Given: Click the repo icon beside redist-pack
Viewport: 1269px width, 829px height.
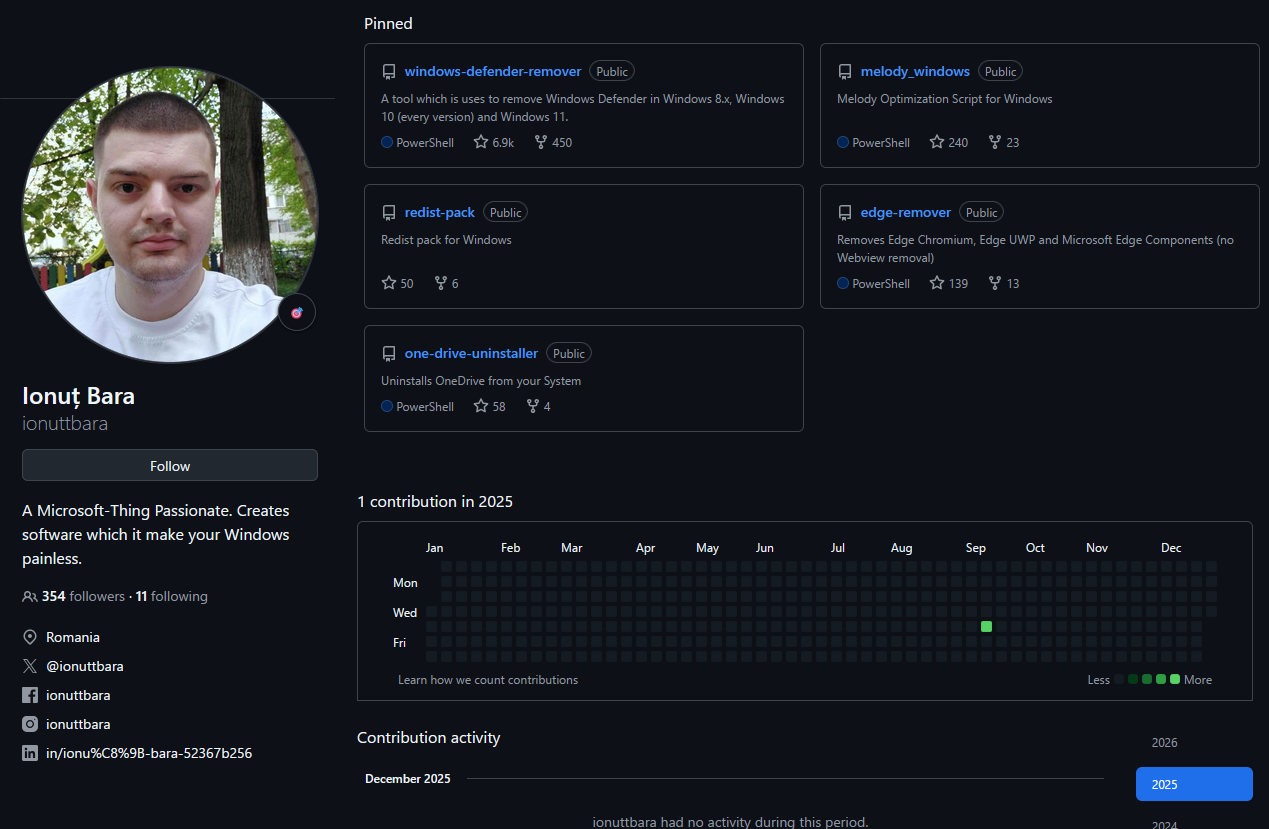Looking at the screenshot, I should (389, 213).
